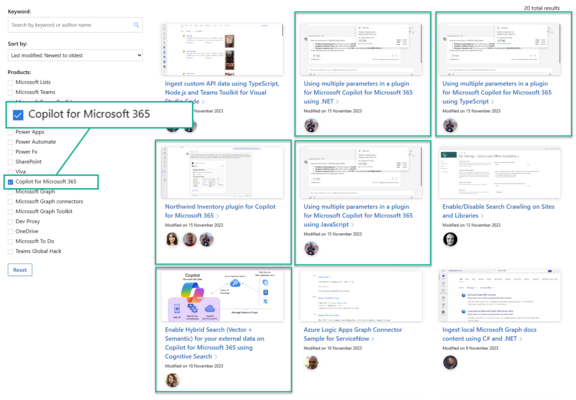Open 'Azure Logic Apps Graph Connector Sample for ServiceNow'

[353, 334]
